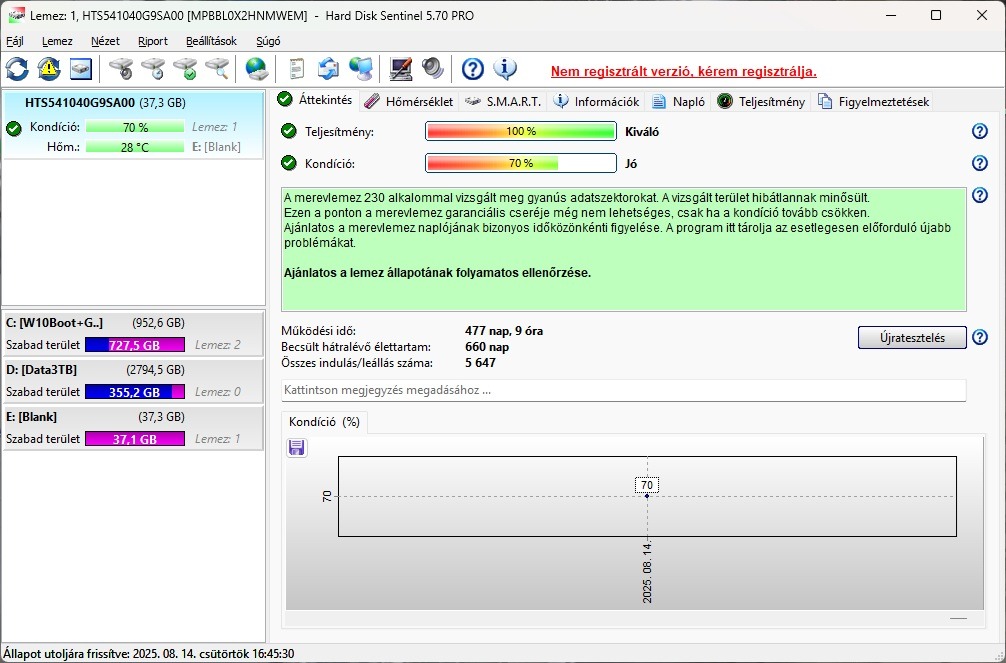
Task: Click the speaker sound toolbar icon
Action: 433,69
